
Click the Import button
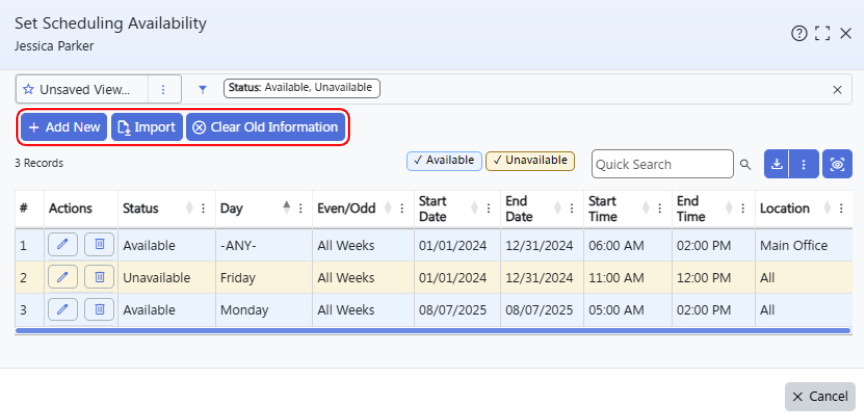pos(147,127)
